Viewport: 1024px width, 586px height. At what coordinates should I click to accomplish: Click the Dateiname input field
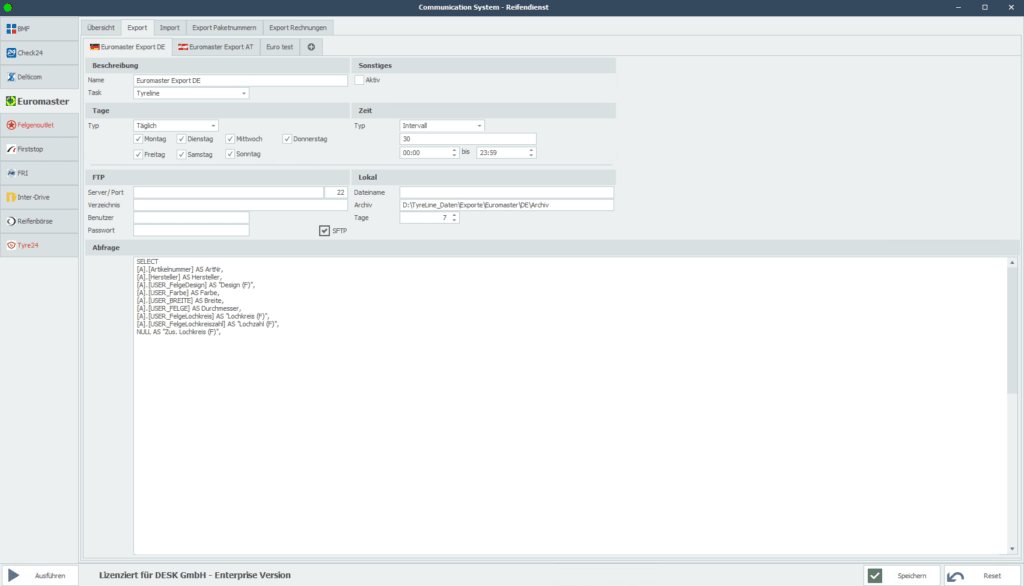pos(507,193)
